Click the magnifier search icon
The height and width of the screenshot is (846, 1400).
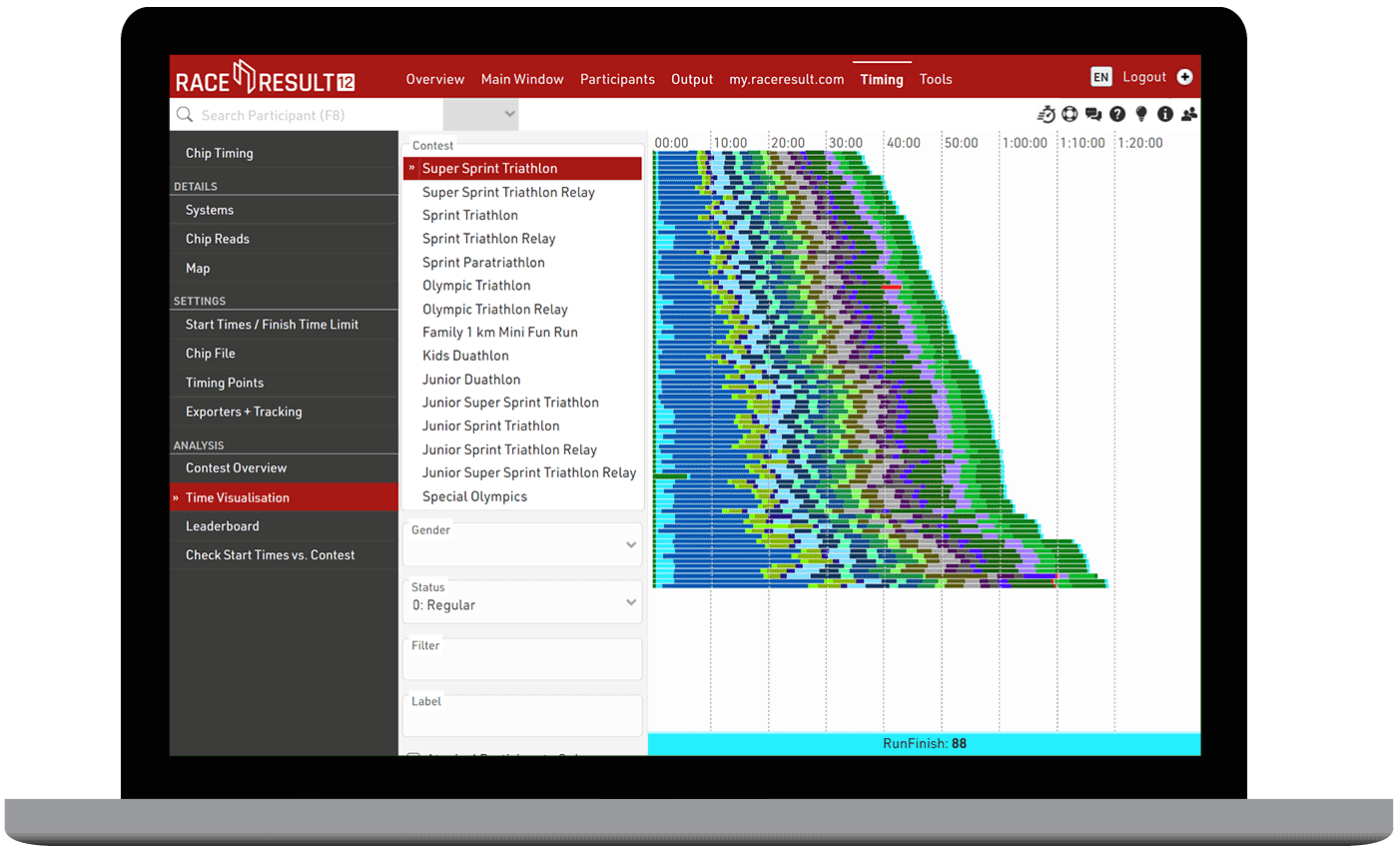coord(185,115)
